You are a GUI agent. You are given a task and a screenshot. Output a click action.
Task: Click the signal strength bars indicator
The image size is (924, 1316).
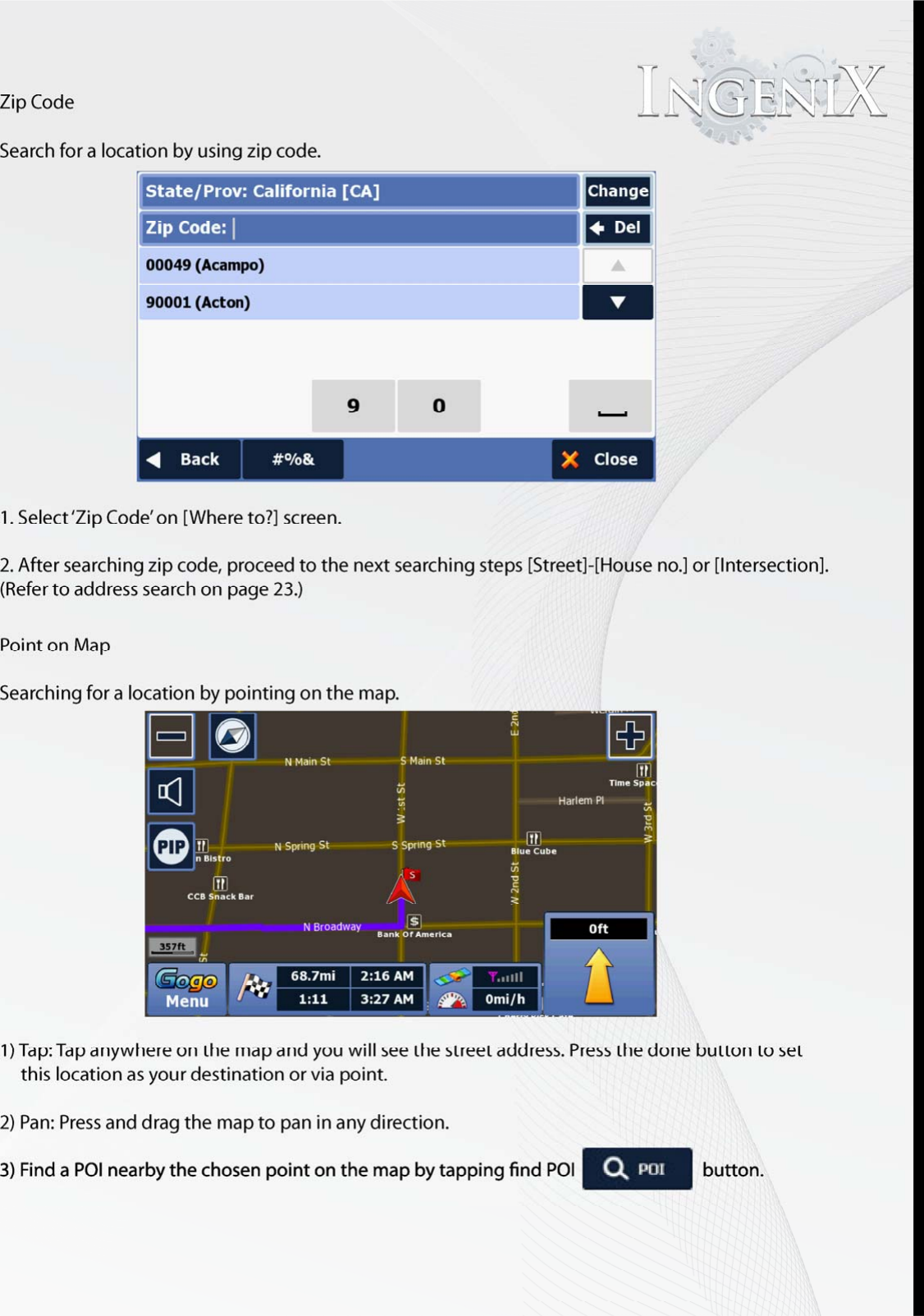(x=505, y=977)
